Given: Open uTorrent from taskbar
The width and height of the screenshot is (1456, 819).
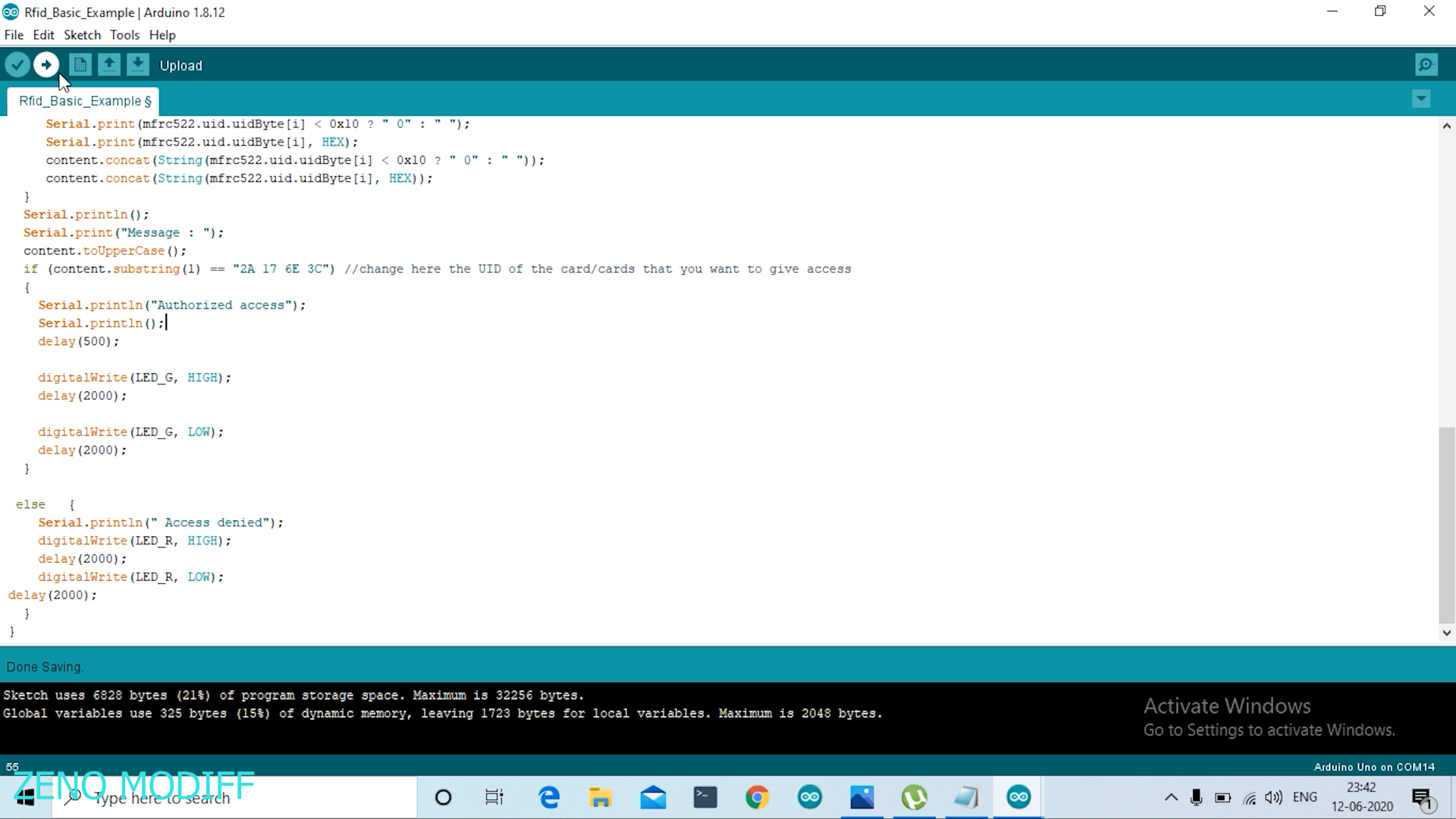Looking at the screenshot, I should click(x=915, y=798).
